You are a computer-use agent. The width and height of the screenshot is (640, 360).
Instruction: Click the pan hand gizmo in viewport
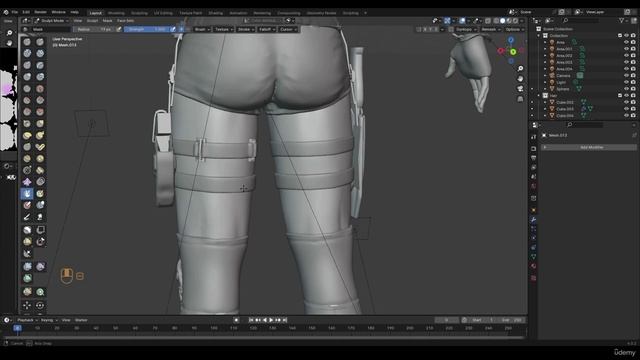pos(520,78)
